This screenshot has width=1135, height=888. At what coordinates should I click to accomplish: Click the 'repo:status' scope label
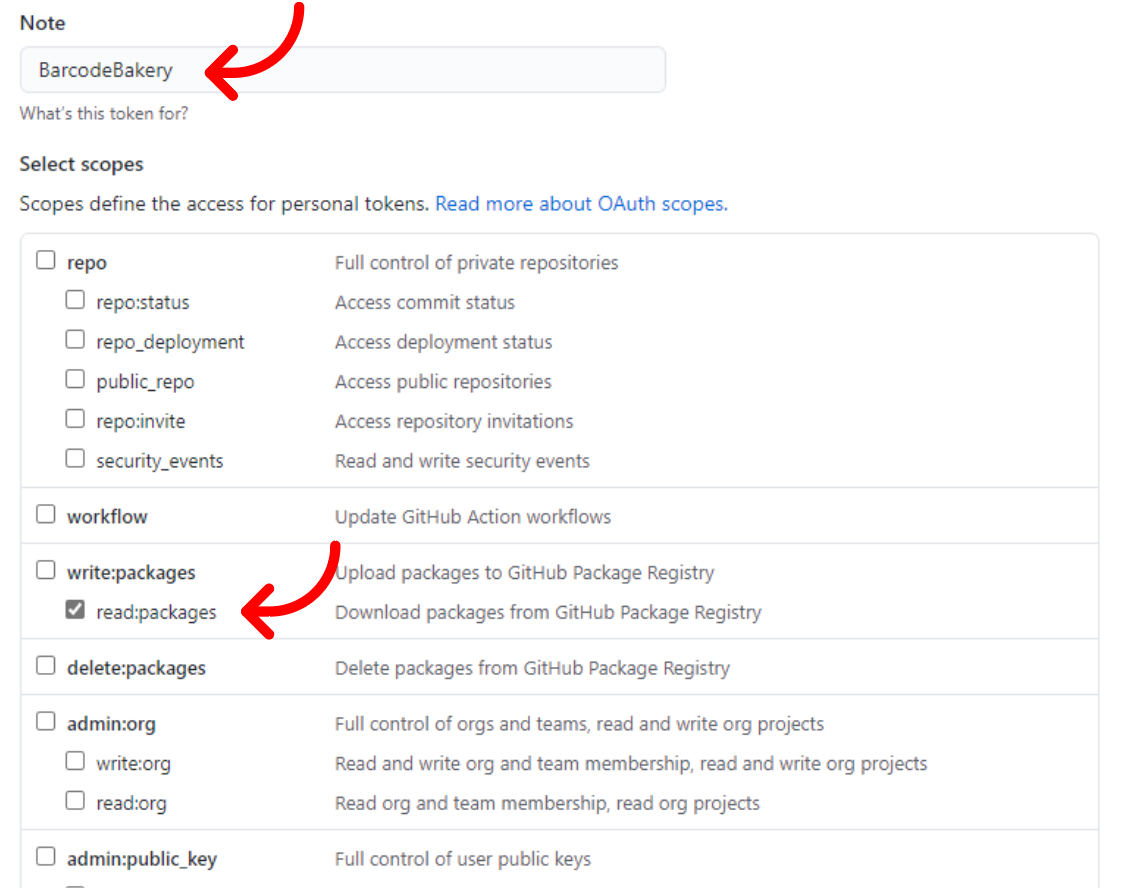click(143, 303)
